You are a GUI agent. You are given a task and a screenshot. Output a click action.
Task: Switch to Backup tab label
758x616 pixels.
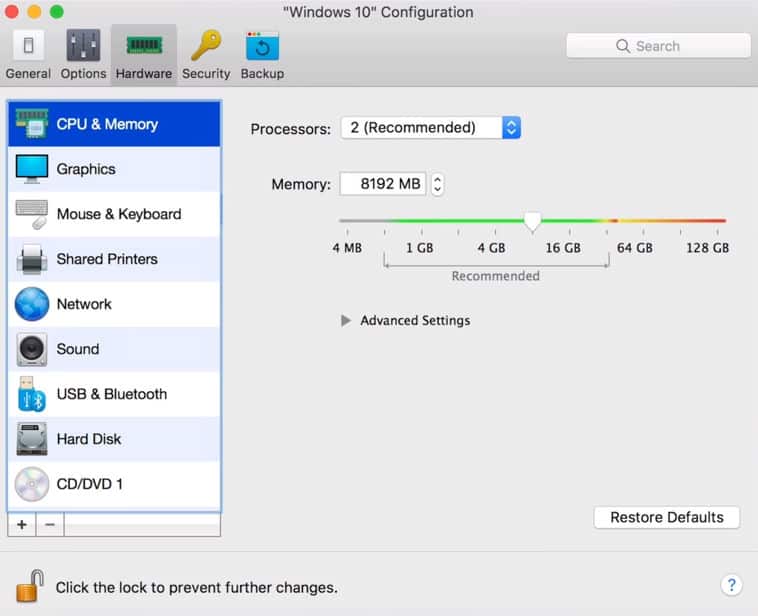pyautogui.click(x=262, y=73)
